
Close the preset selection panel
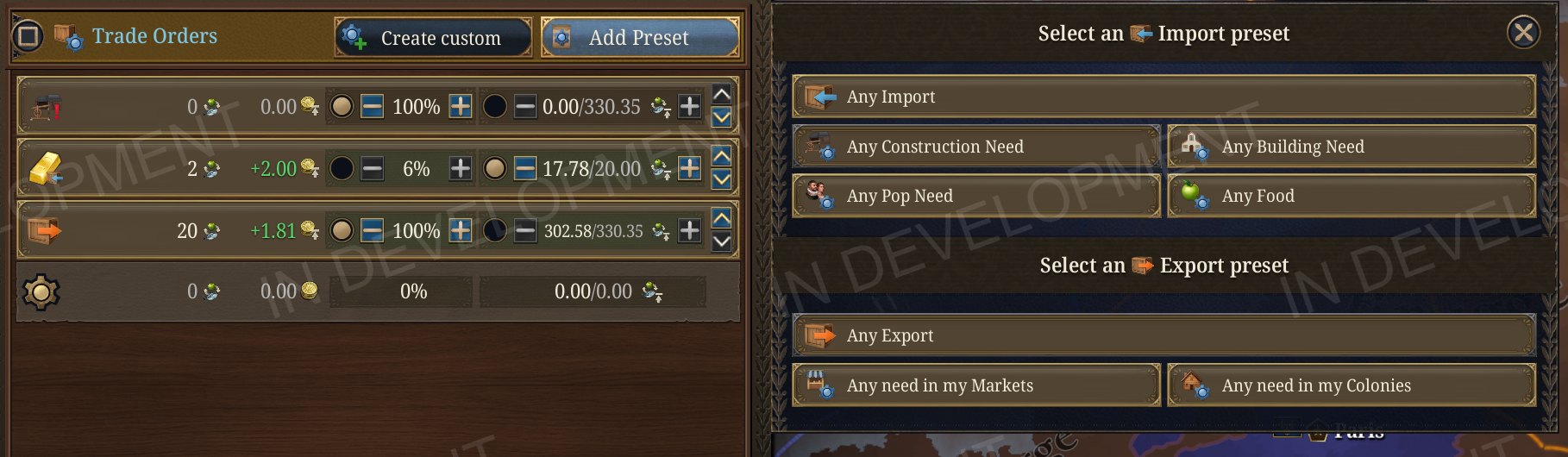tap(1523, 33)
